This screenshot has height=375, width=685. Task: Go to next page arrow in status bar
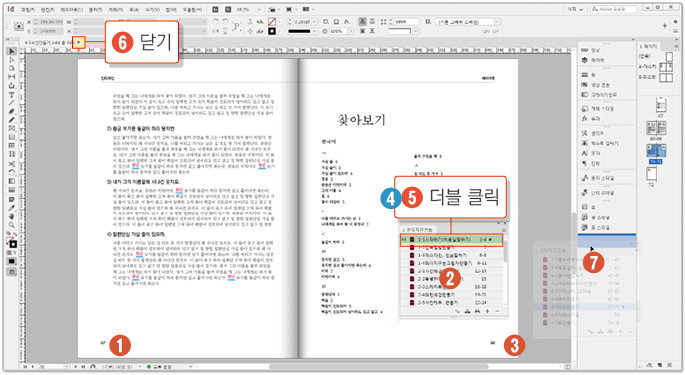coord(76,367)
